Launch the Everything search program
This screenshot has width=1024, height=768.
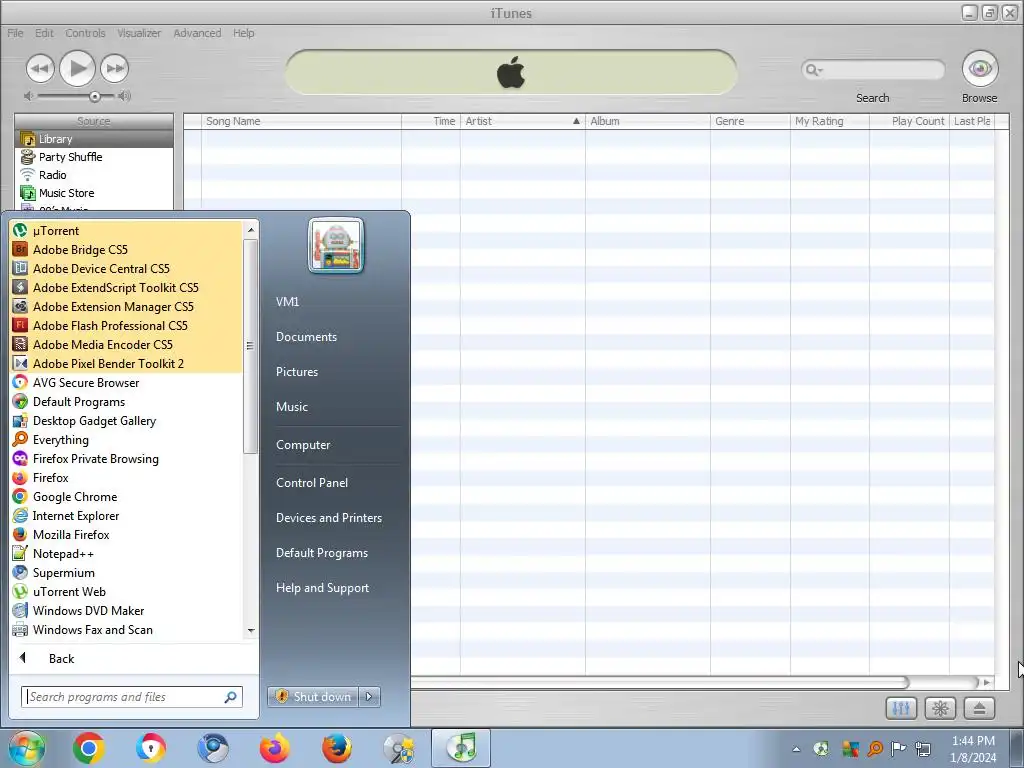tap(127, 440)
